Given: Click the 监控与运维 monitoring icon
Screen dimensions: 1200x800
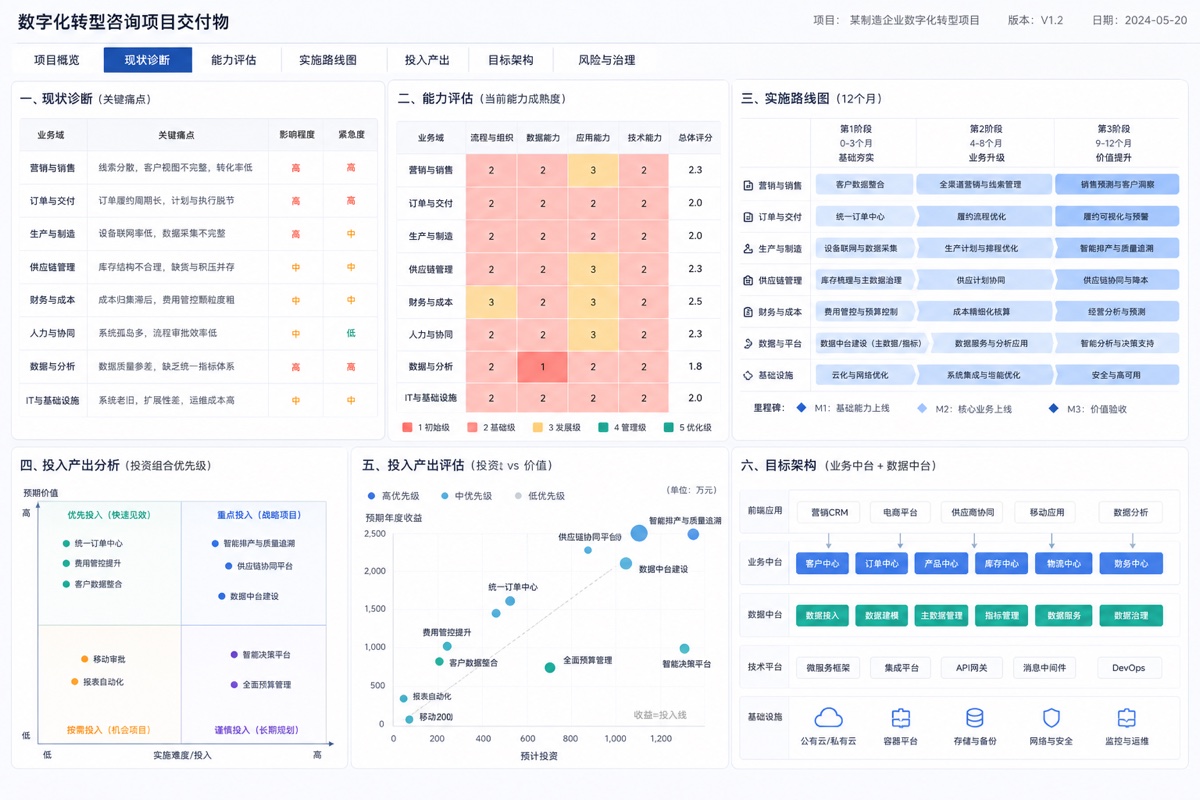Looking at the screenshot, I should 1127,718.
